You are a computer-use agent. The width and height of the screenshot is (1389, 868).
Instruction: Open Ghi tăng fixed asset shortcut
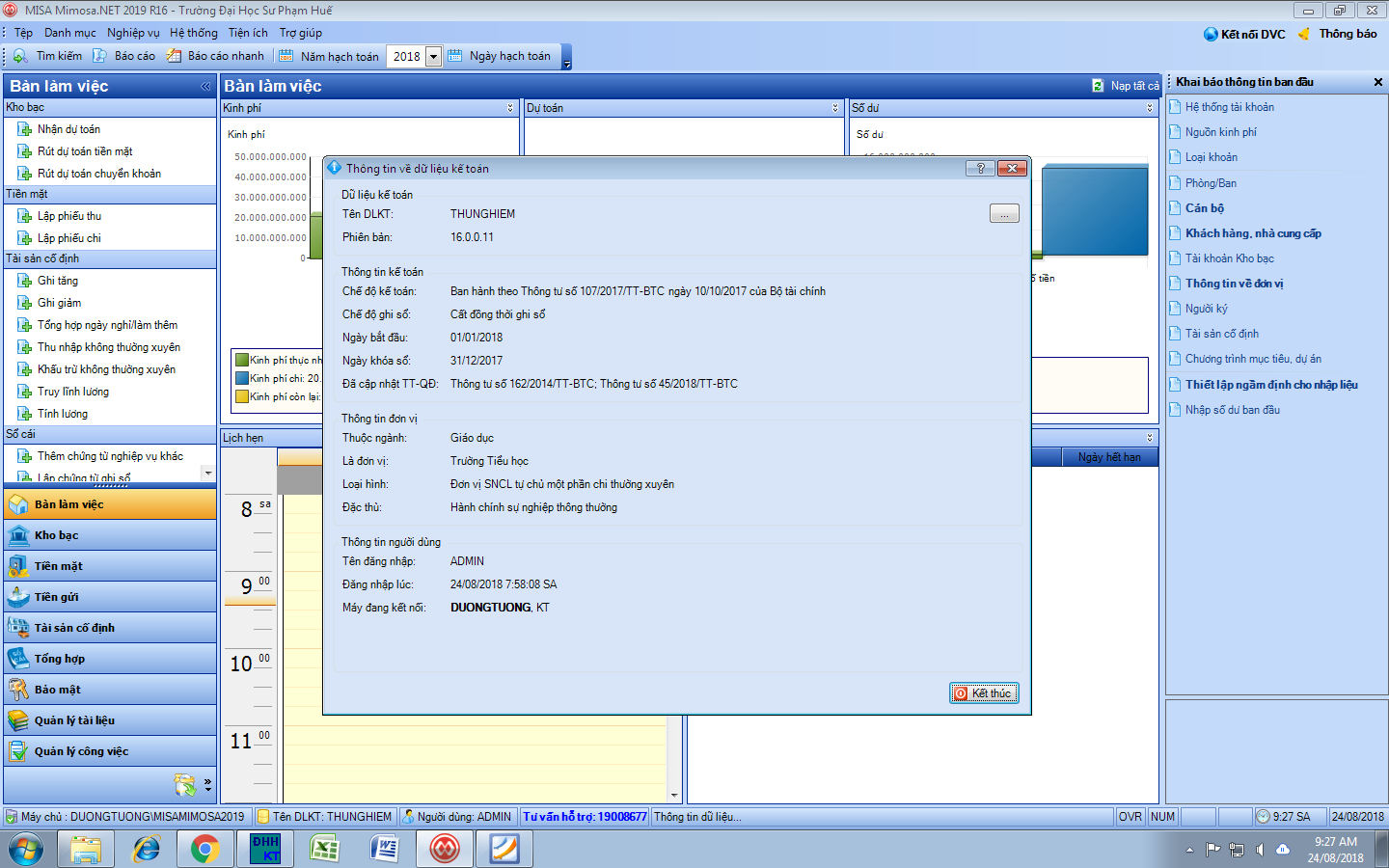[x=58, y=281]
